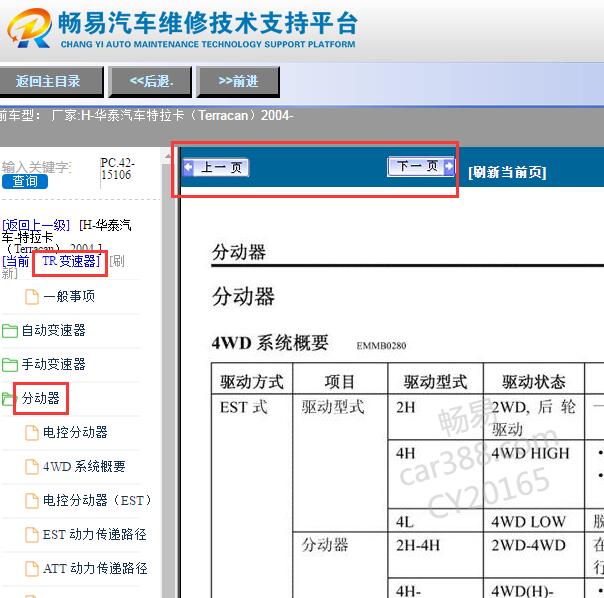This screenshot has width=604, height=598.
Task: Click document icon beside ATT 动力传递路径
Action: pos(32,569)
